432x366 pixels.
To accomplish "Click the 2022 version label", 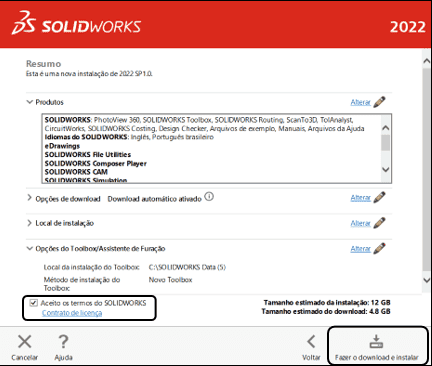I will (x=408, y=27).
